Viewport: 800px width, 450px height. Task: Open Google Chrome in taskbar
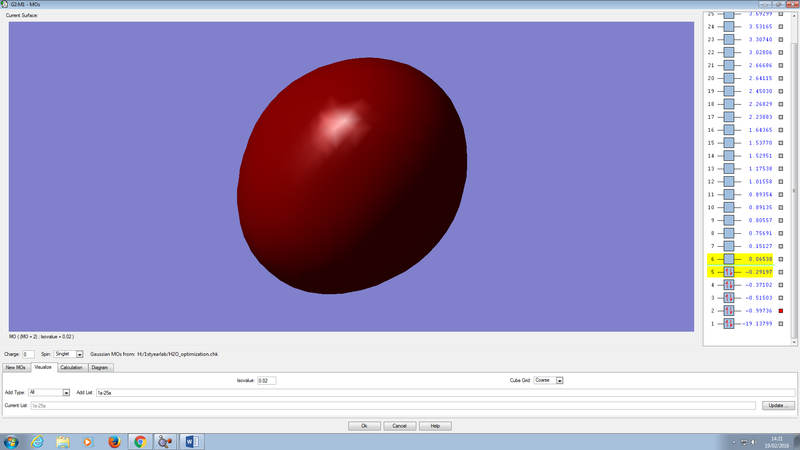point(140,441)
